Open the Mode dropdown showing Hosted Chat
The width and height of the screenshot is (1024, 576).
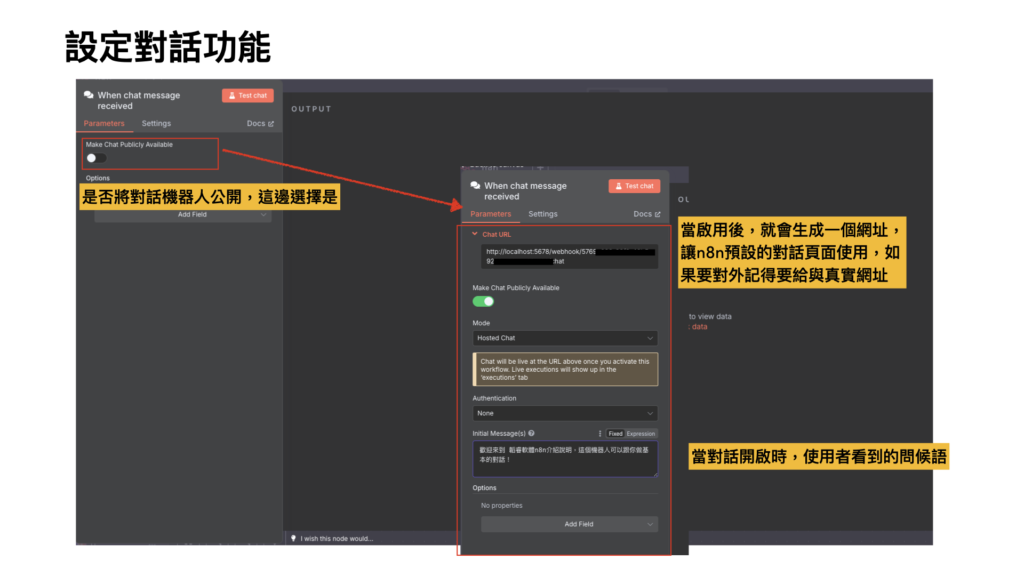(565, 338)
